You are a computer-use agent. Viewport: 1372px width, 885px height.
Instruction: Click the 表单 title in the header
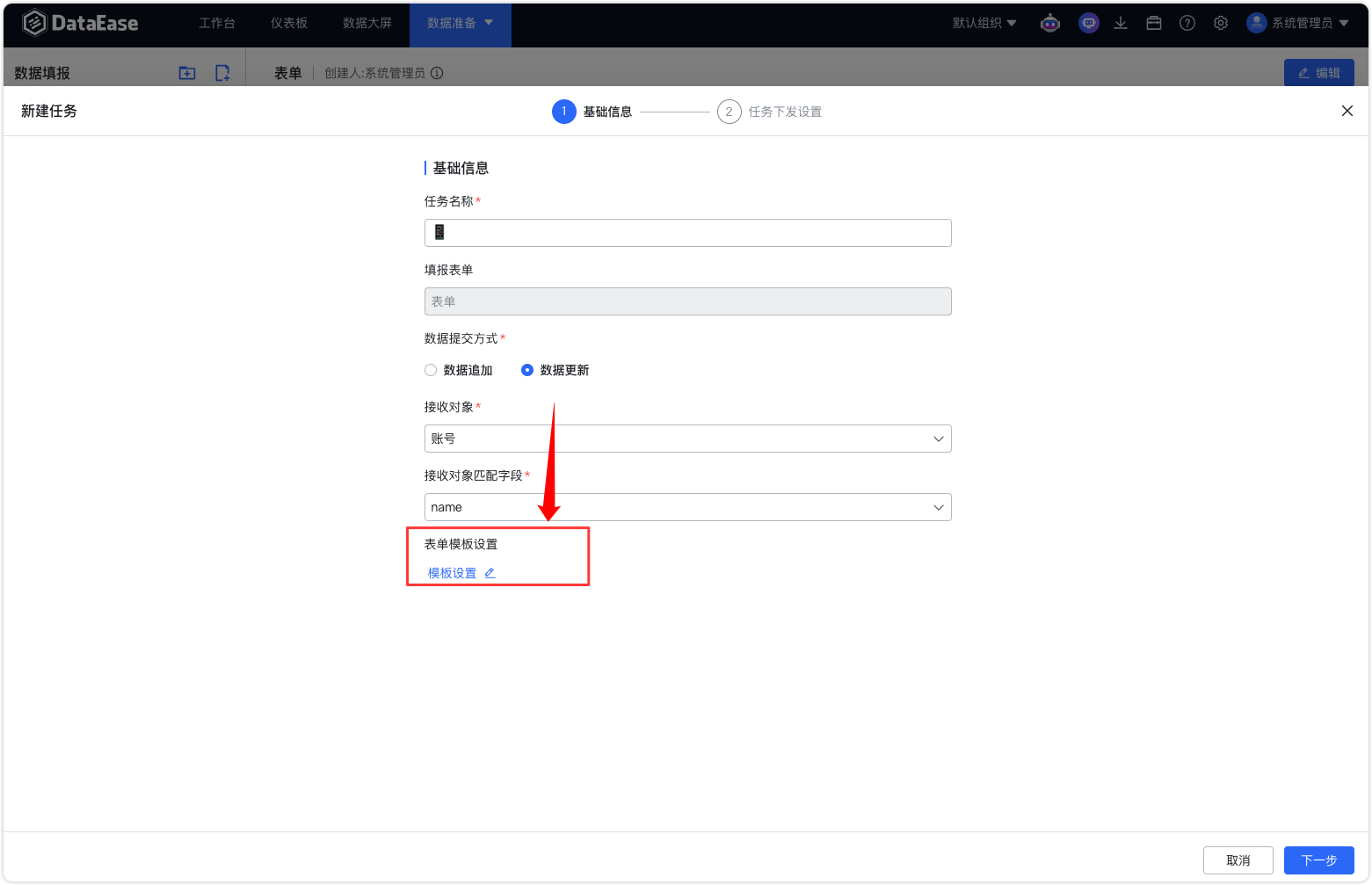point(288,73)
